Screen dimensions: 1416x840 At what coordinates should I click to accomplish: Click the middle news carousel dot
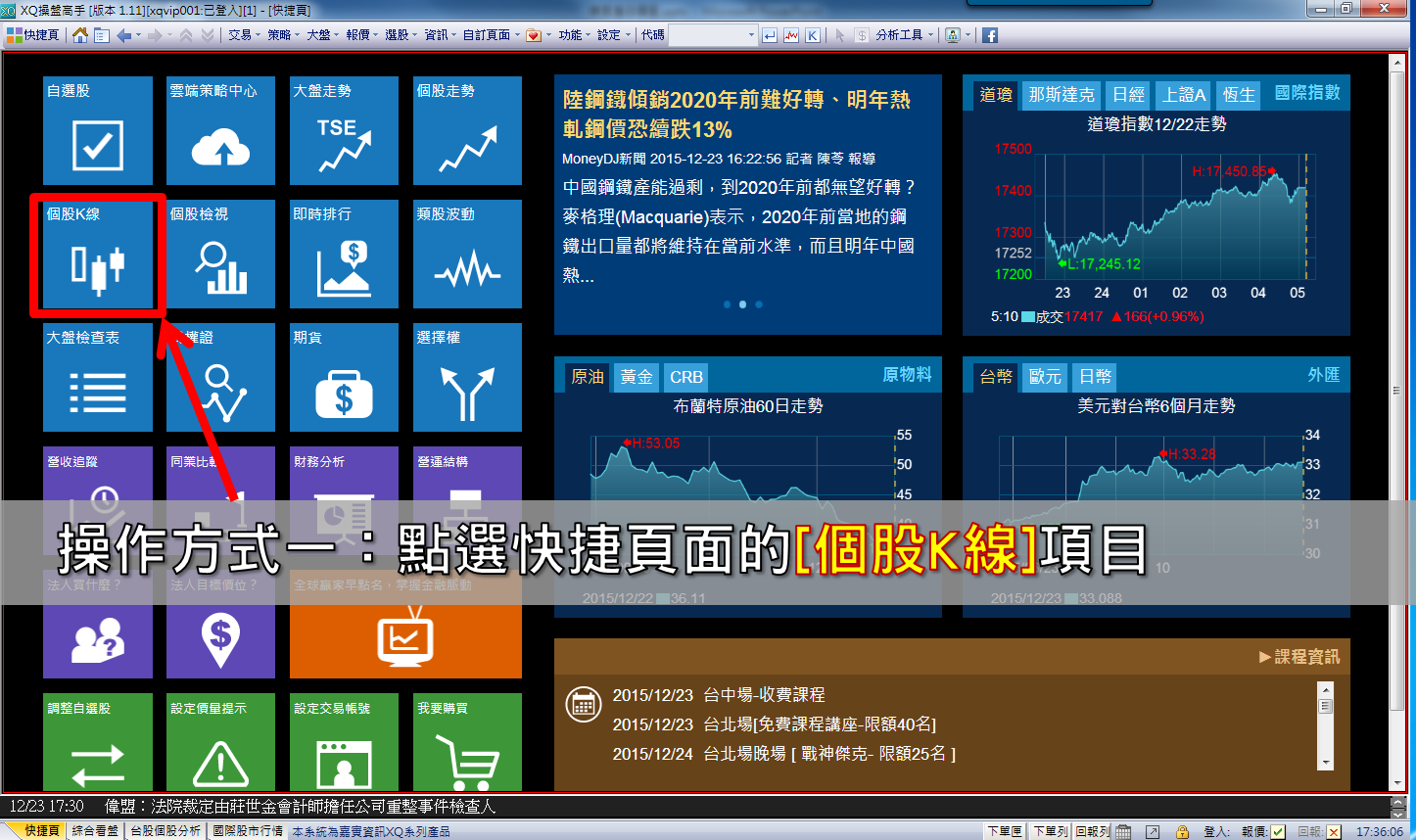pyautogui.click(x=742, y=304)
